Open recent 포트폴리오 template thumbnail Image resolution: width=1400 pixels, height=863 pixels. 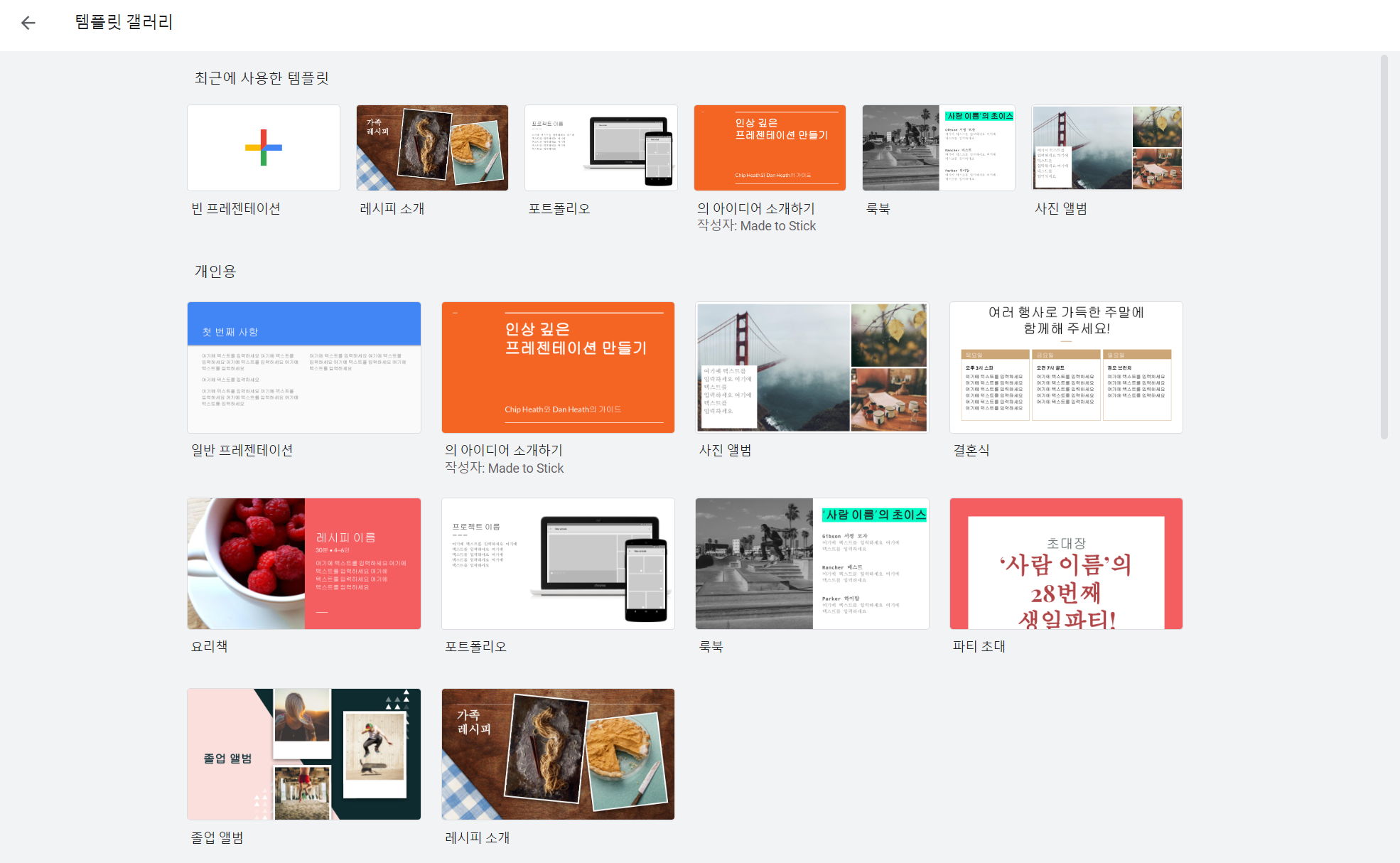[x=601, y=148]
